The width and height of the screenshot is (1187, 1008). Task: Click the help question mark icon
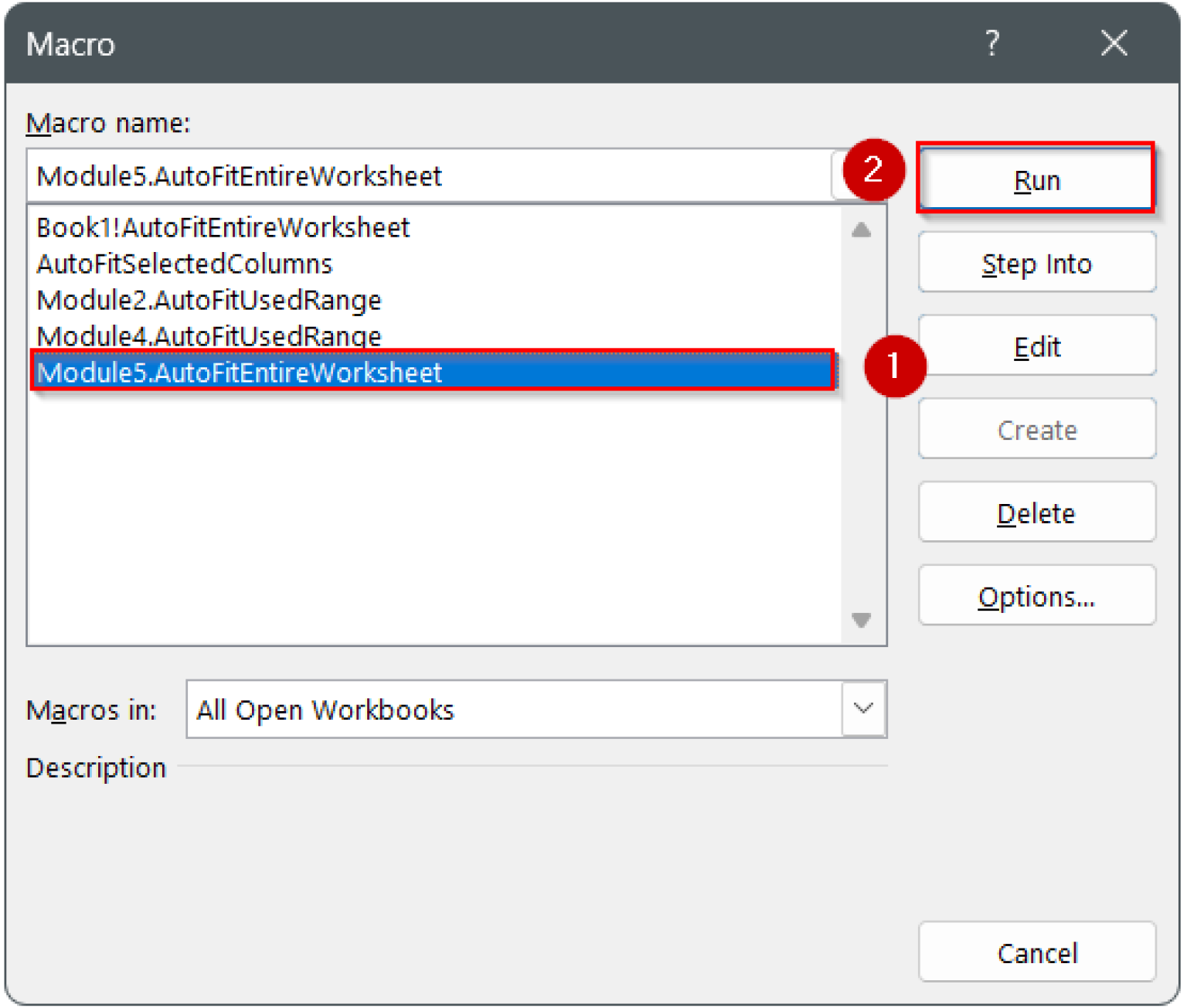coord(993,43)
